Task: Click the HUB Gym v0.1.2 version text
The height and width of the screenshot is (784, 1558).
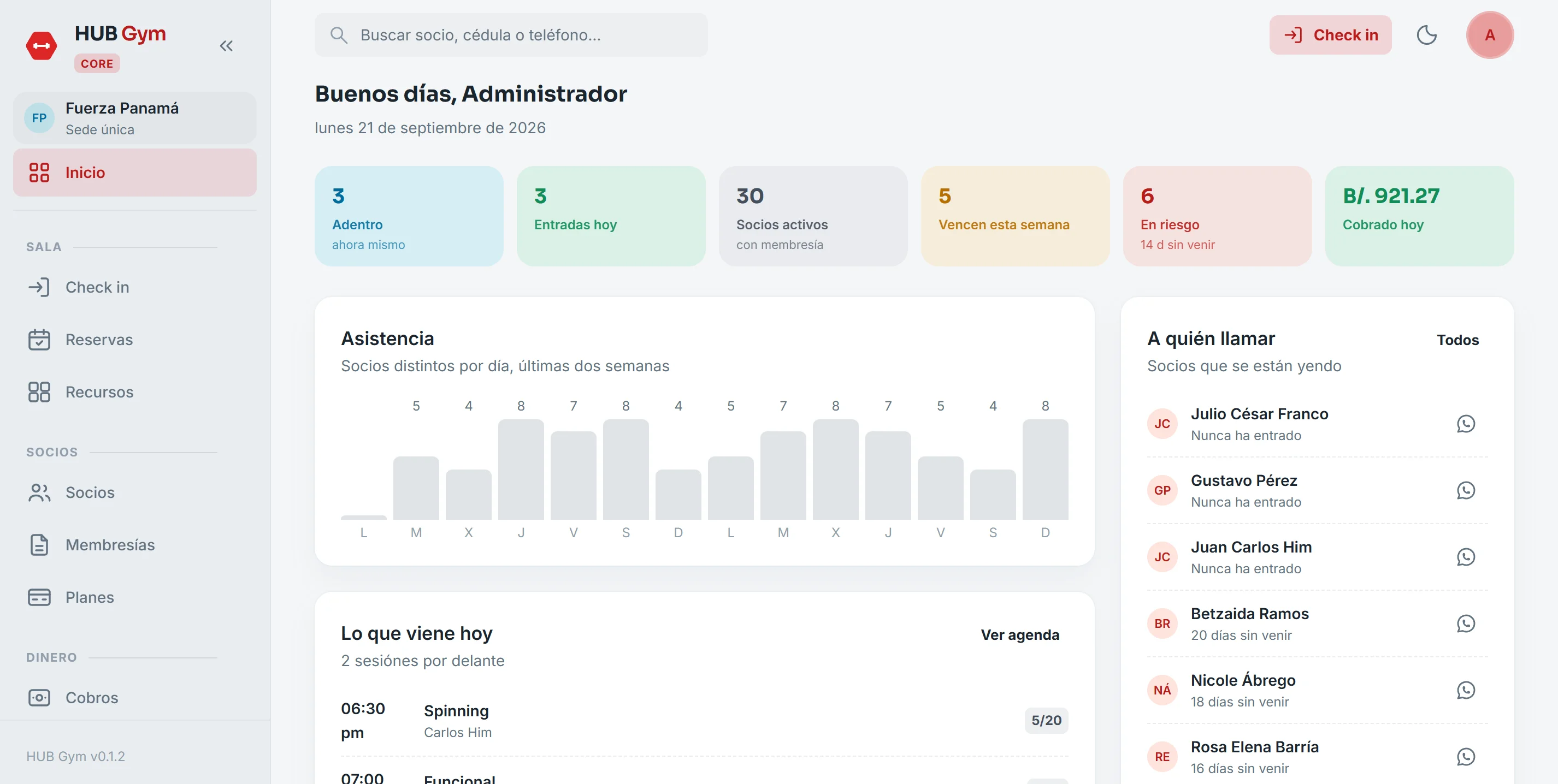Action: pos(75,756)
